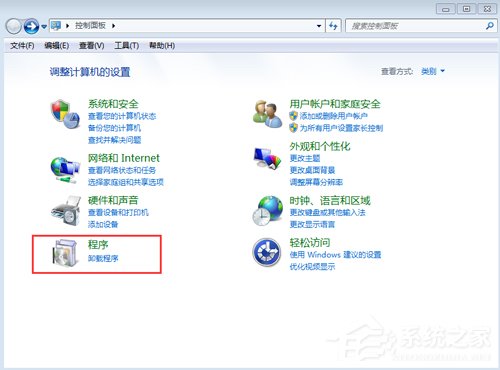
Task: Click the System and Security shield icon
Action: tap(65, 114)
